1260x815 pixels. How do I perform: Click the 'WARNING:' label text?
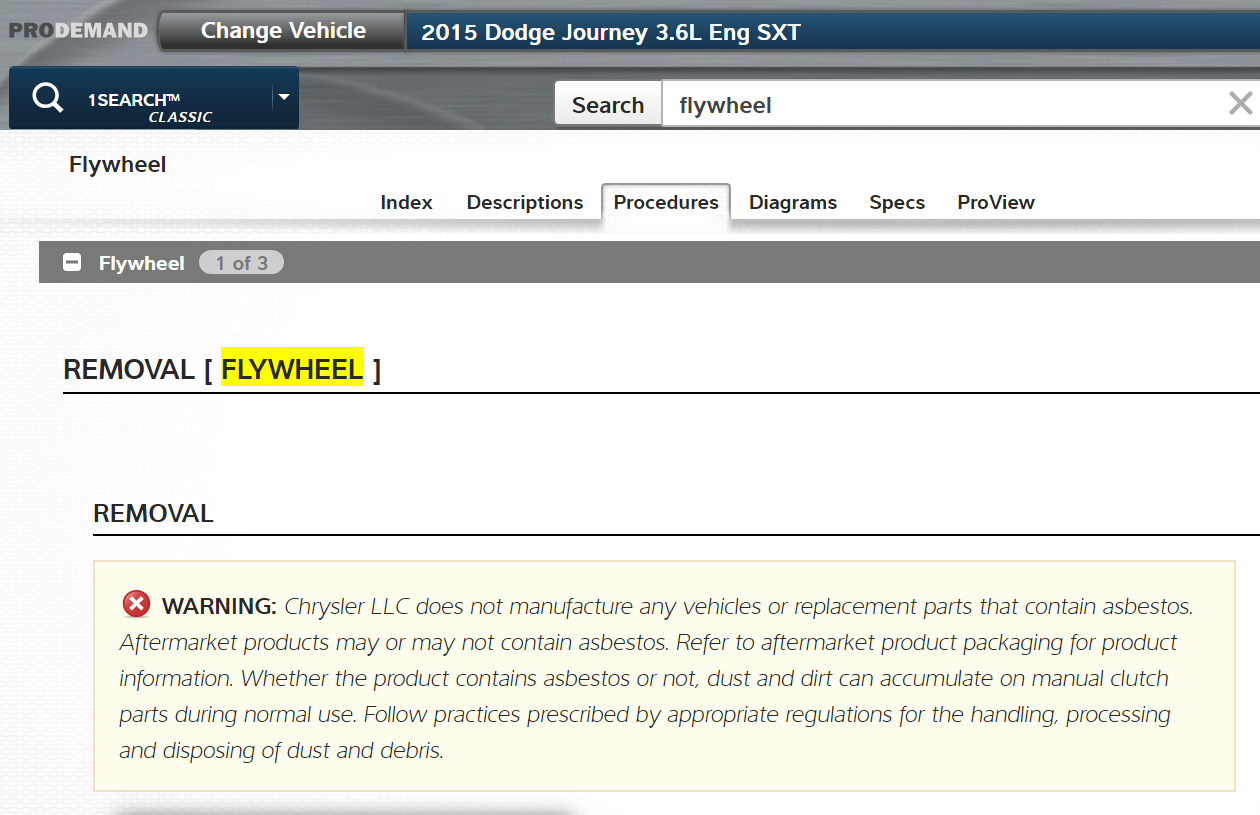pos(219,606)
